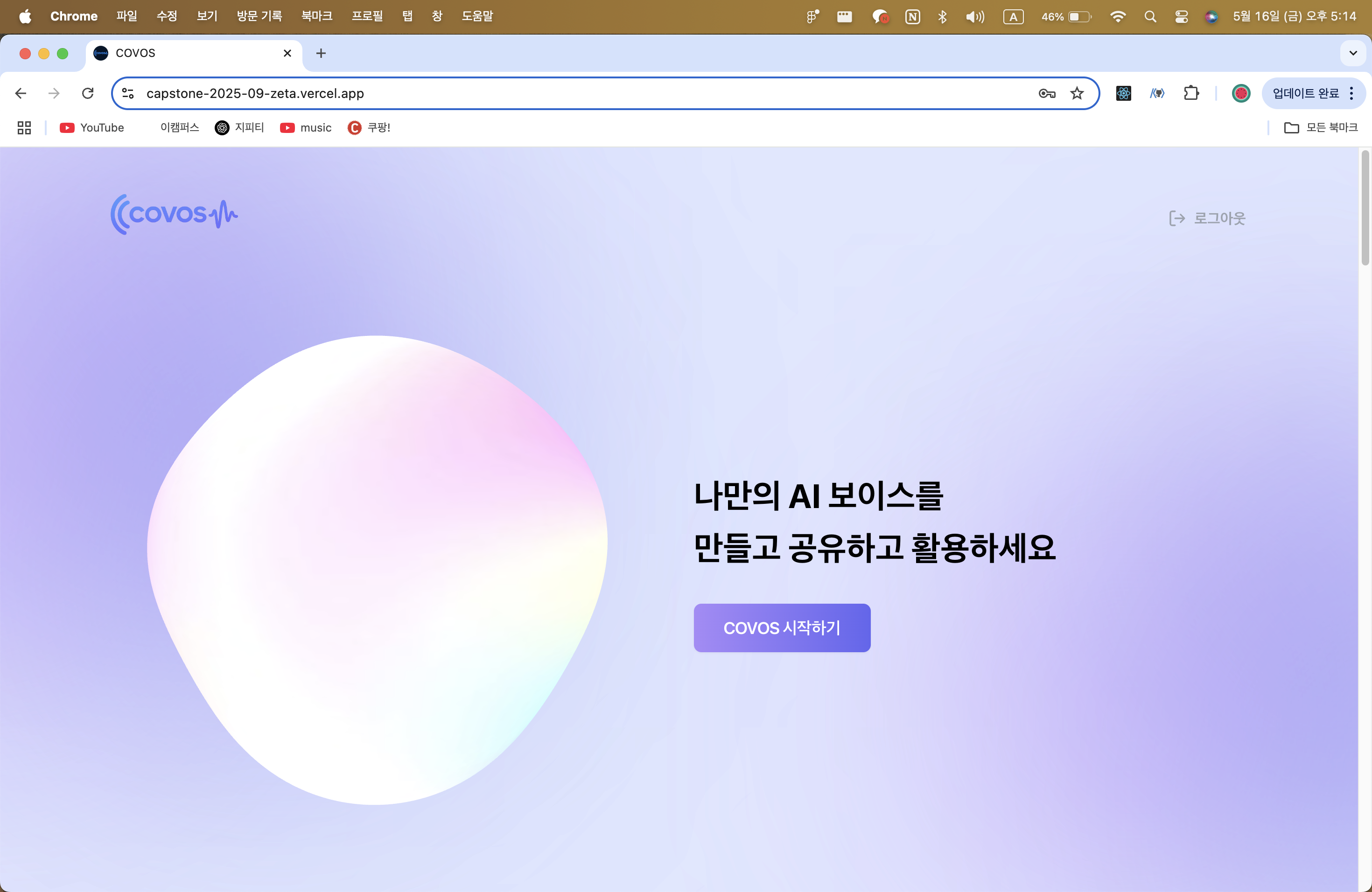Close the COVOS tab

[287, 53]
